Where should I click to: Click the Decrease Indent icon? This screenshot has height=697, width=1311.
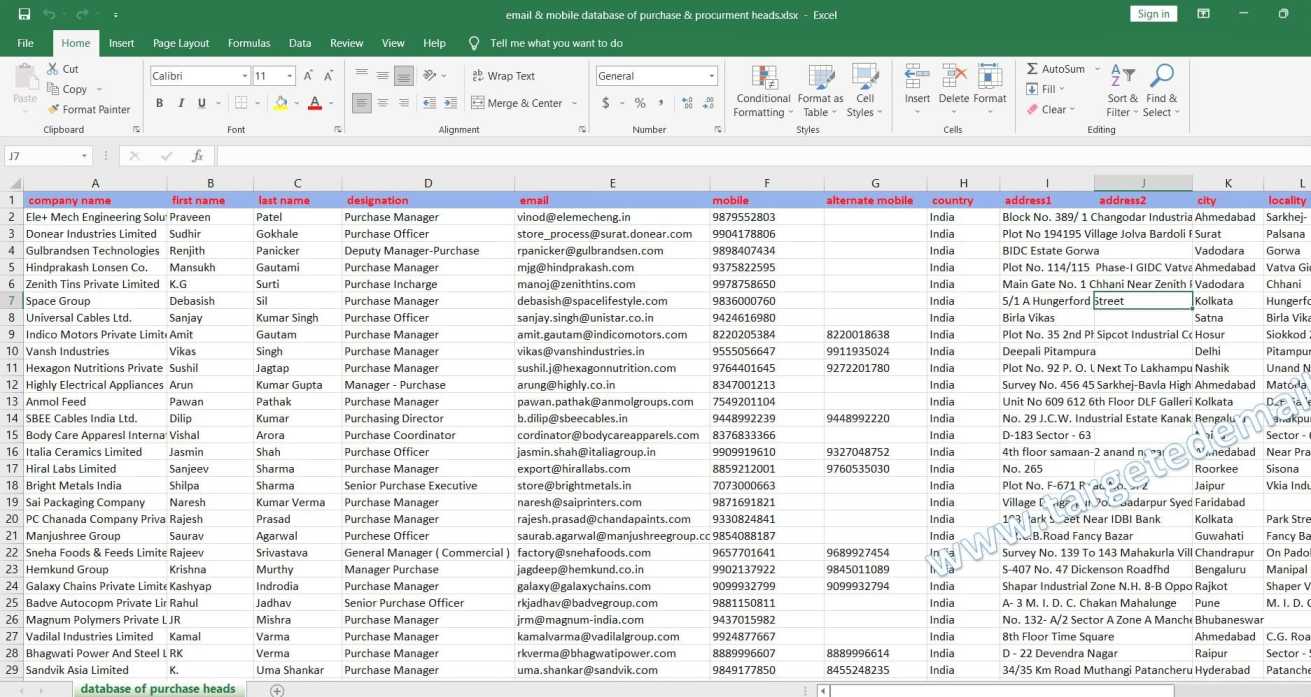pyautogui.click(x=430, y=103)
